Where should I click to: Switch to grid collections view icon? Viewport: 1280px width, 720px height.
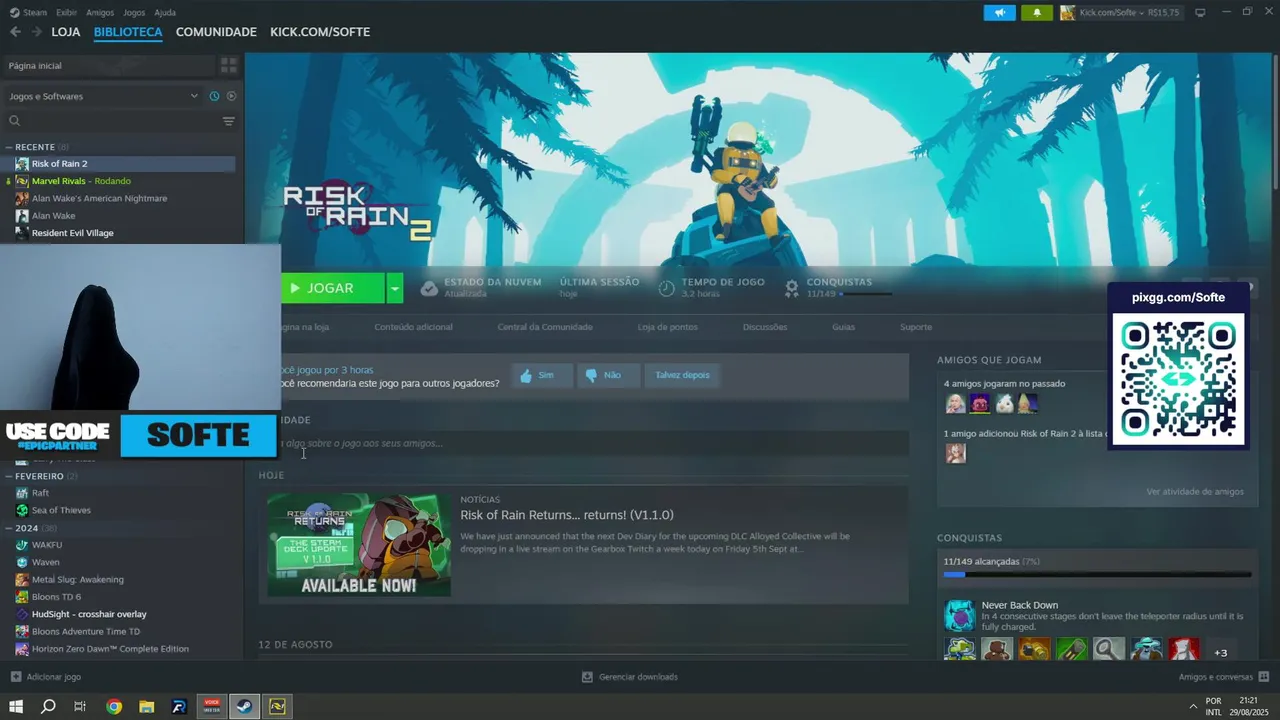tap(229, 65)
